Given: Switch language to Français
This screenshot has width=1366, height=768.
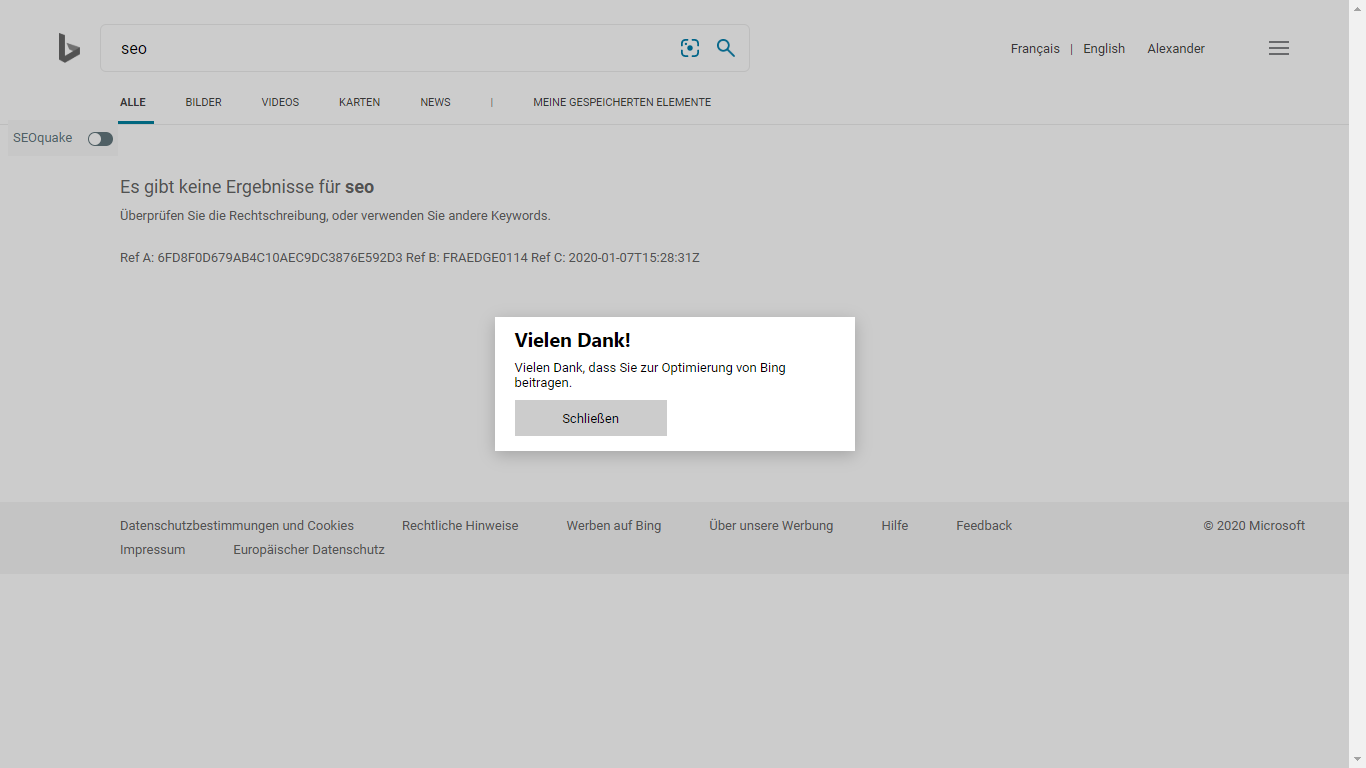Looking at the screenshot, I should point(1035,49).
